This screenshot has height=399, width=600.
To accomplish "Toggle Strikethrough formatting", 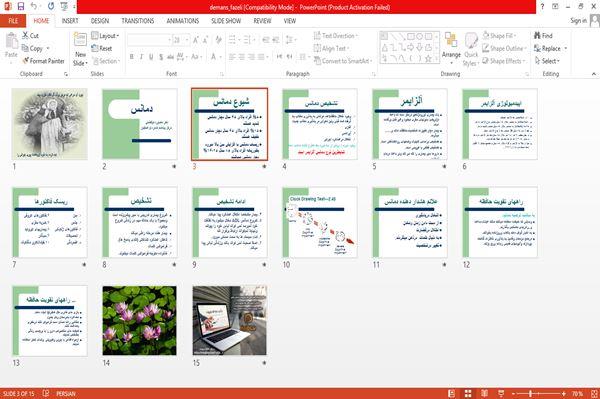I will (170, 57).
